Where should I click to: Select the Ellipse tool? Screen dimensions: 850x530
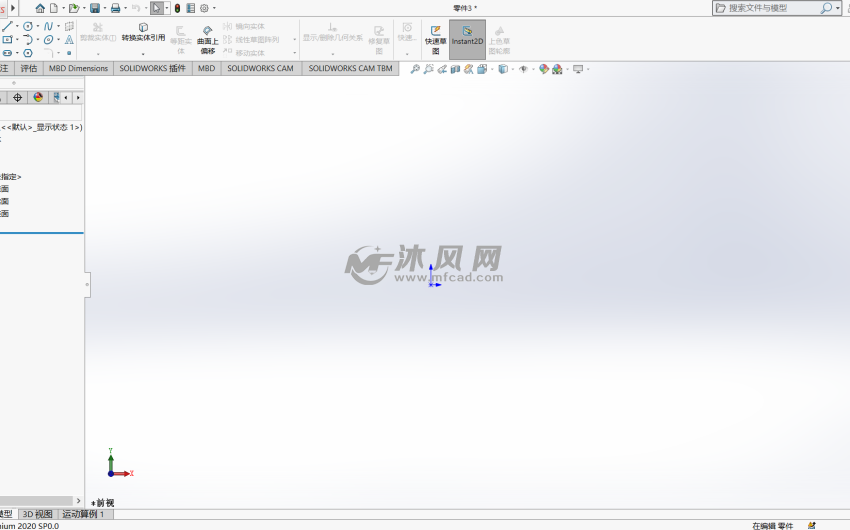(49, 40)
